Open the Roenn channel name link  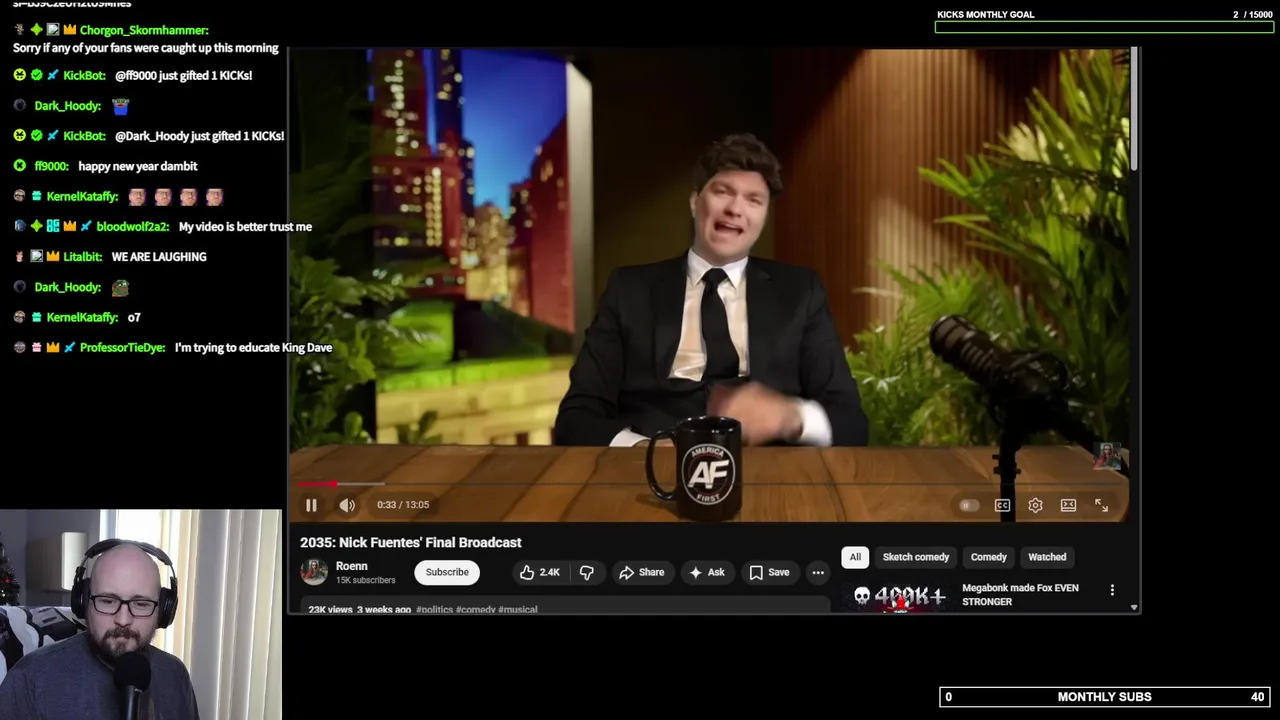coord(352,566)
